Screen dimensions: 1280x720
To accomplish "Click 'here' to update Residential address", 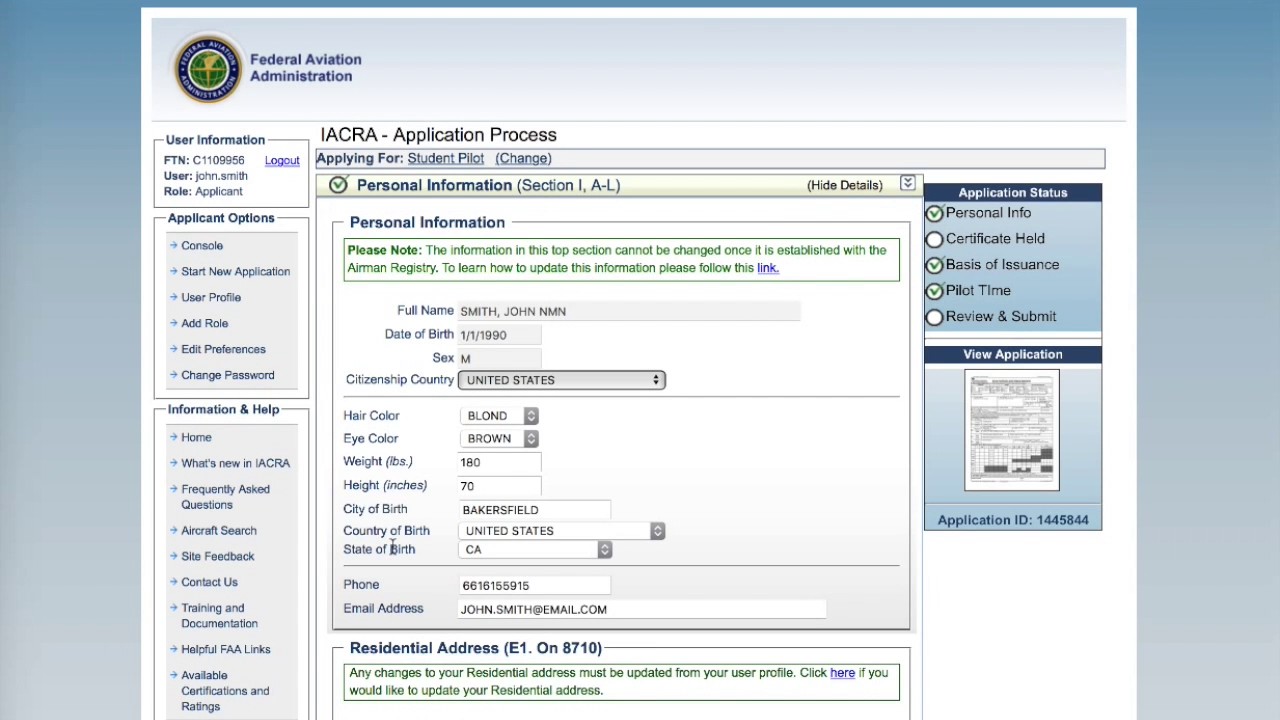I will coord(842,673).
